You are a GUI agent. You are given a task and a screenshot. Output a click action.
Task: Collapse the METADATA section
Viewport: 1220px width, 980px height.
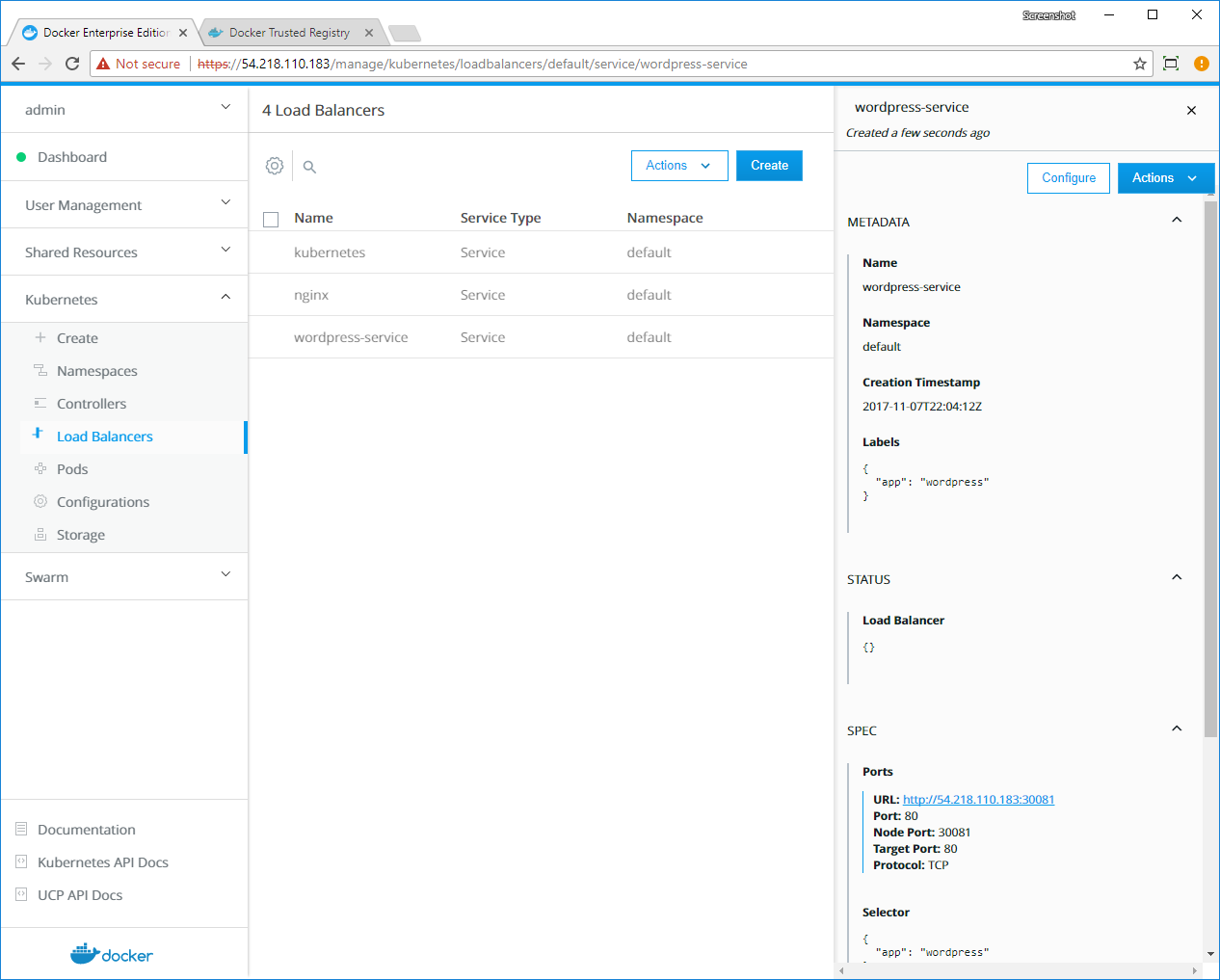(1176, 221)
